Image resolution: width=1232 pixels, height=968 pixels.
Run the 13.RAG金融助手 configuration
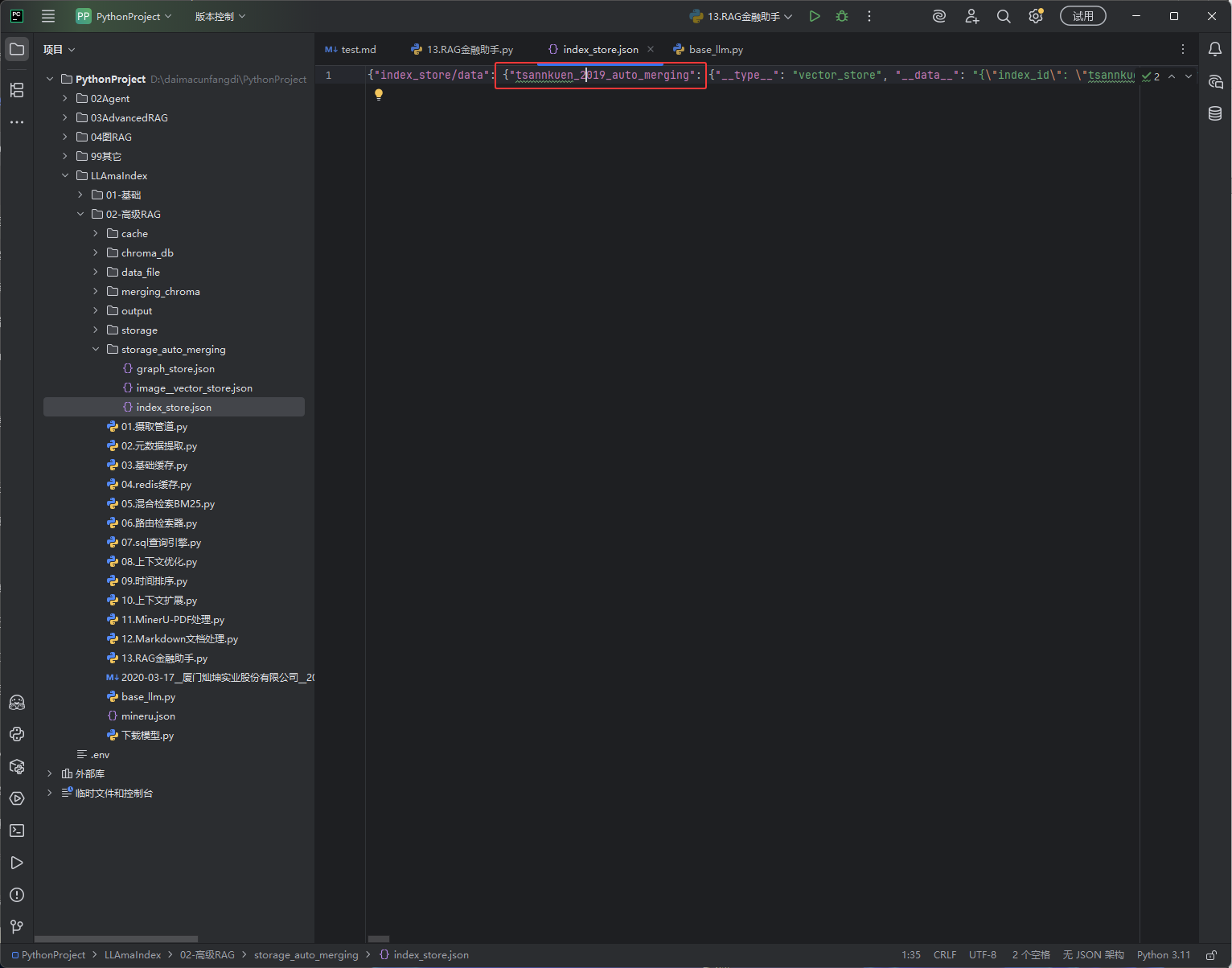pyautogui.click(x=815, y=16)
